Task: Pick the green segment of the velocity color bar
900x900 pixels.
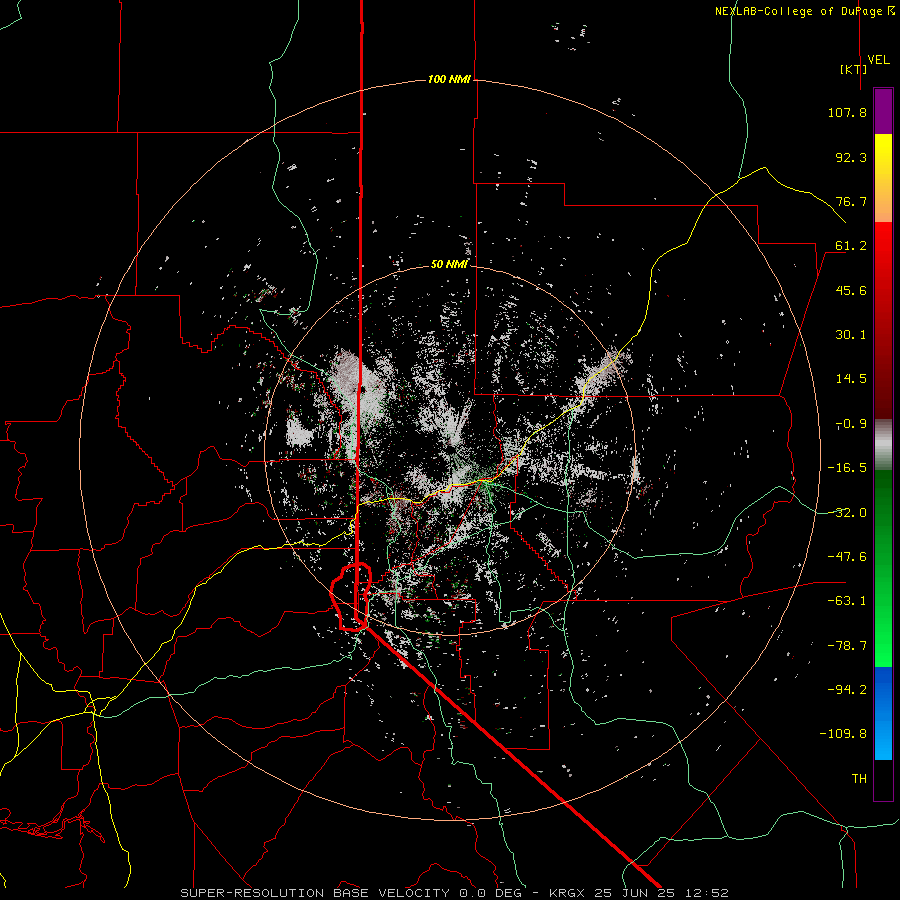Action: 883,568
